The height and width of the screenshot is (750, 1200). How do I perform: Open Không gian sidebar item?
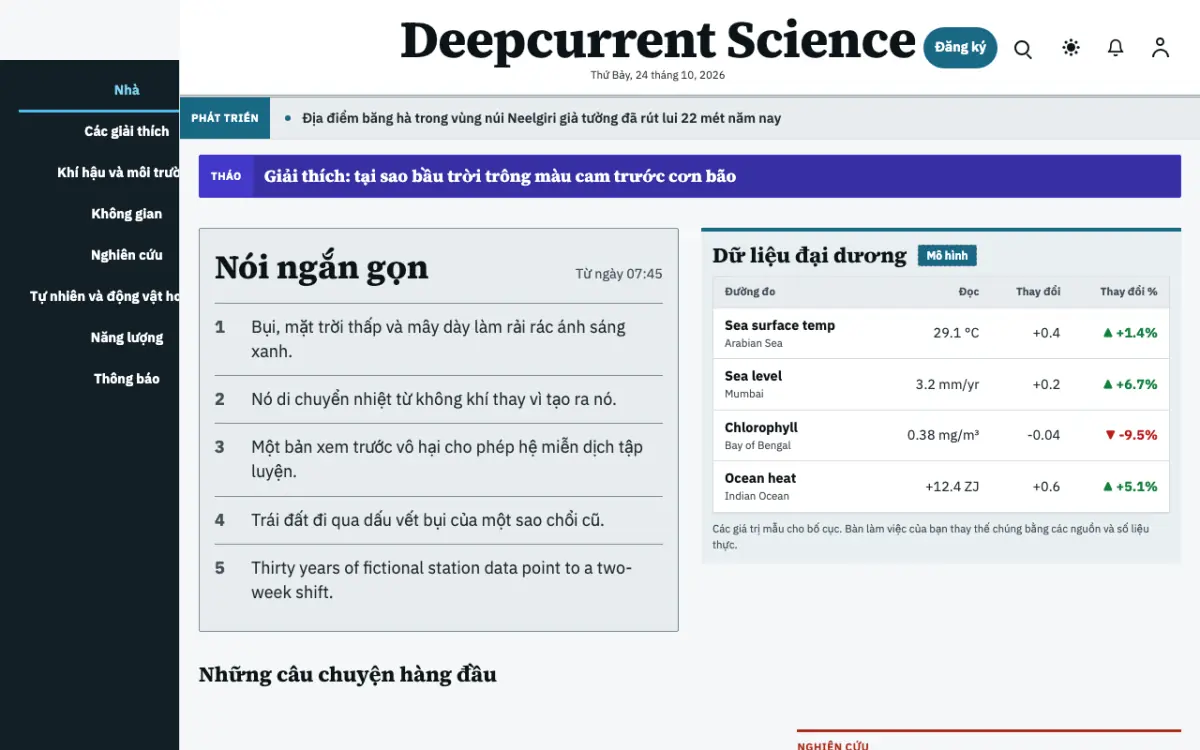tap(127, 213)
